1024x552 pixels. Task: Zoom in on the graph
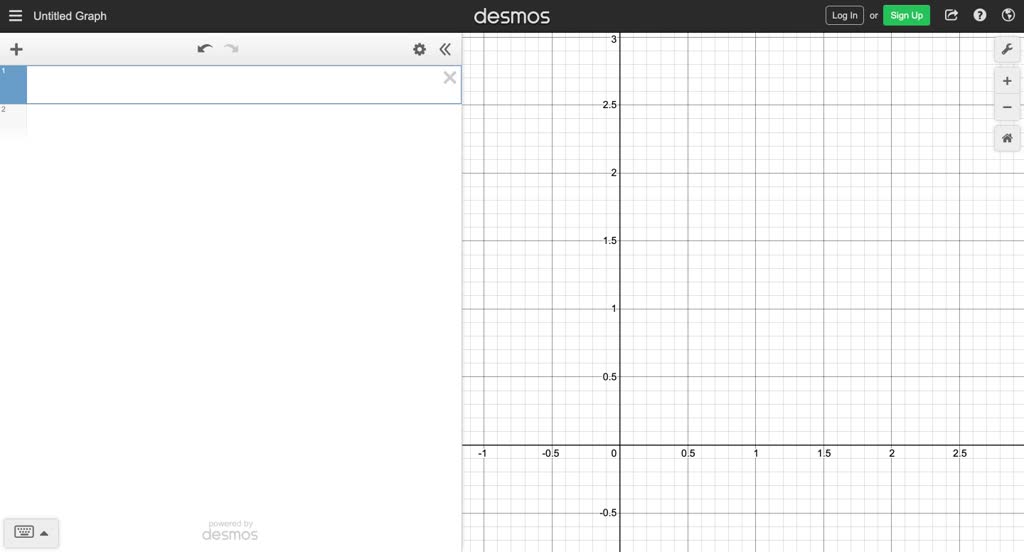click(1007, 81)
